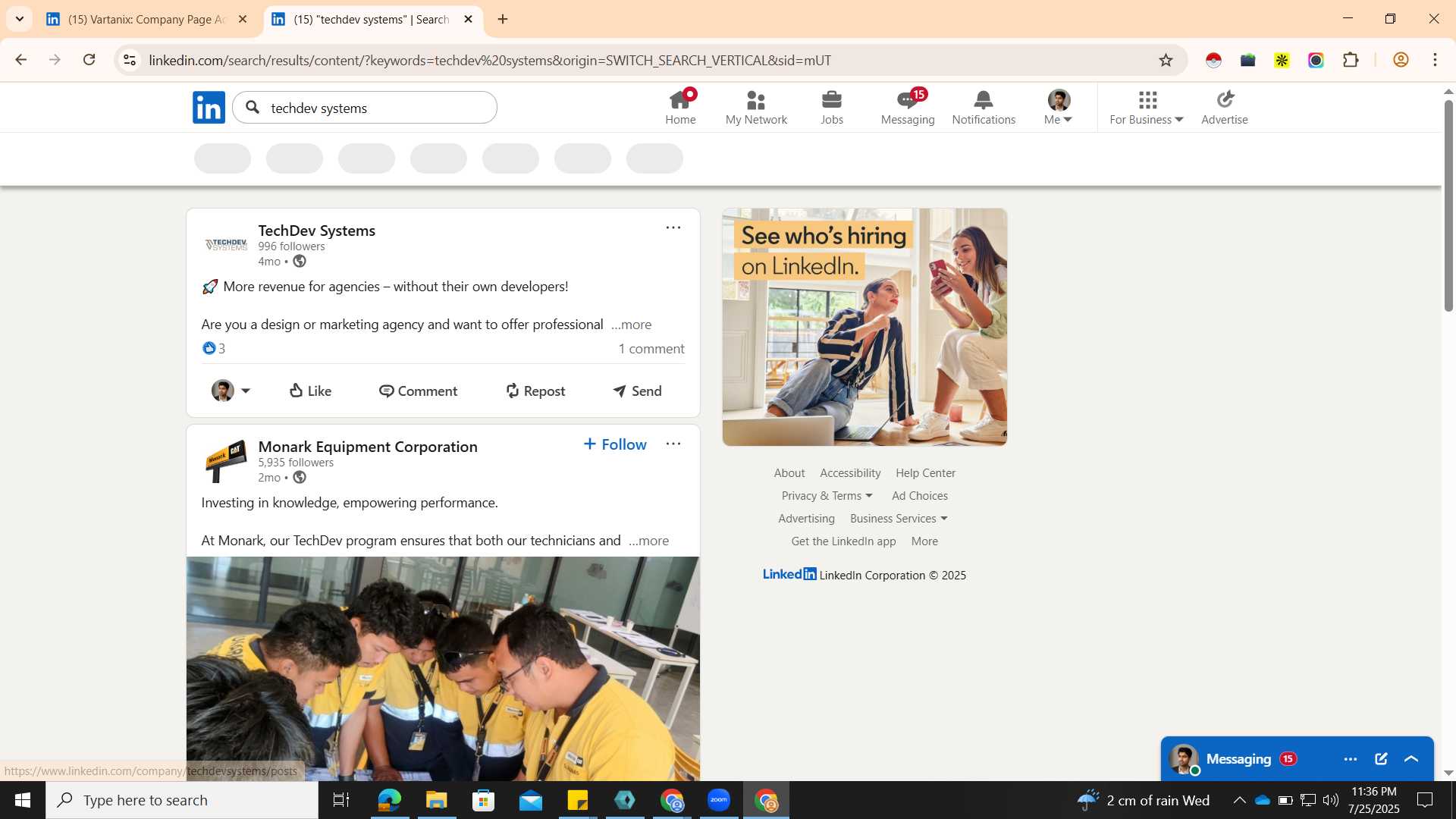The width and height of the screenshot is (1456, 819).
Task: Open the Chrome three-dot menu
Action: pos(1435,60)
